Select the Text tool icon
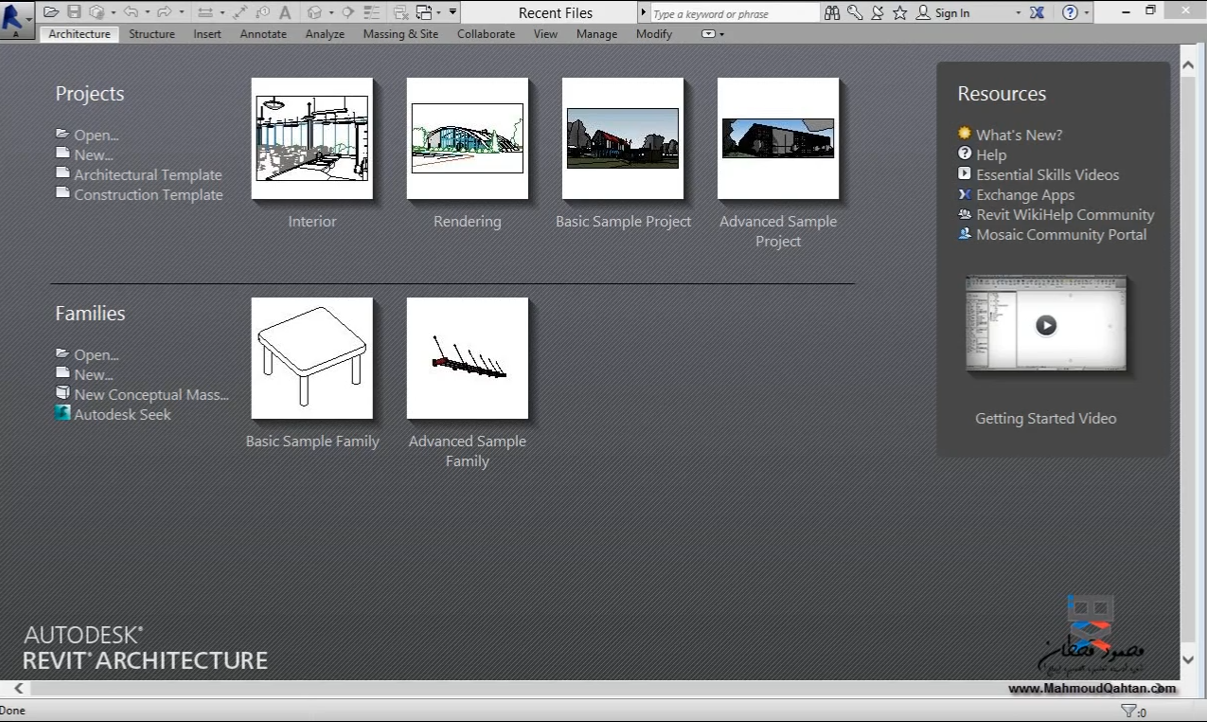Viewport: 1207px width, 722px height. point(285,12)
